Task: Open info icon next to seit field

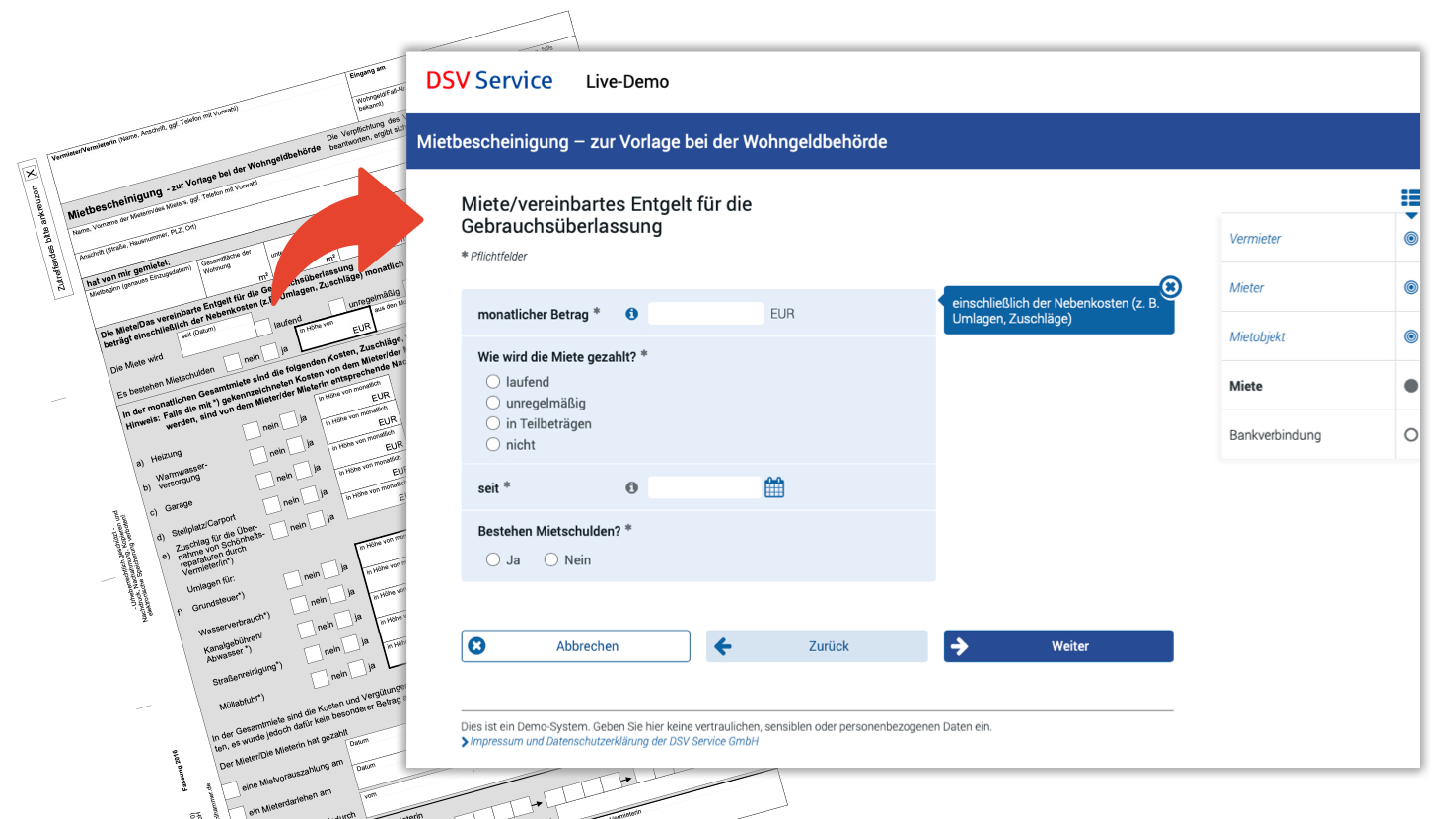Action: pos(631,487)
